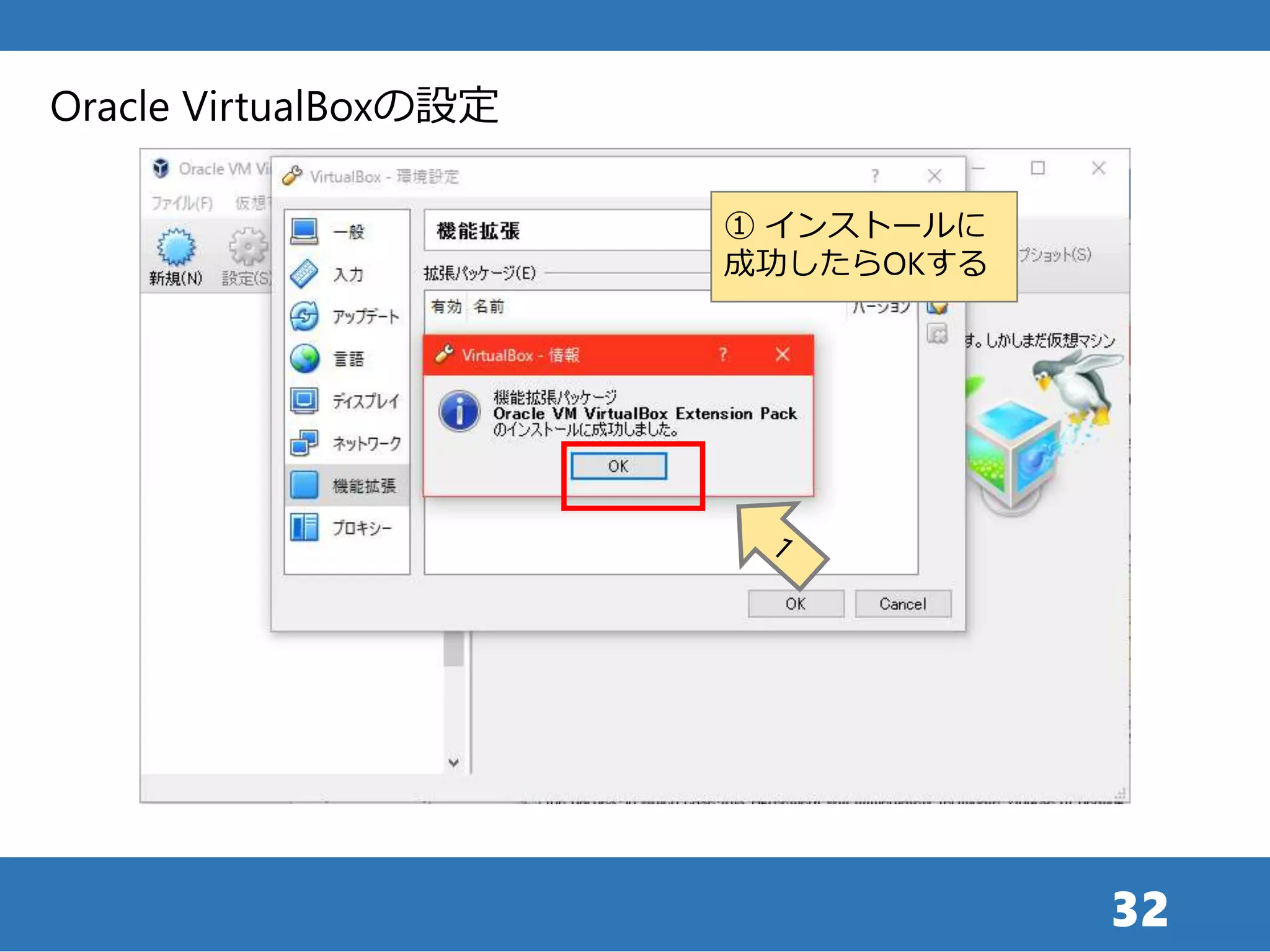Click the 新規(N) New toolbar icon

(x=176, y=257)
